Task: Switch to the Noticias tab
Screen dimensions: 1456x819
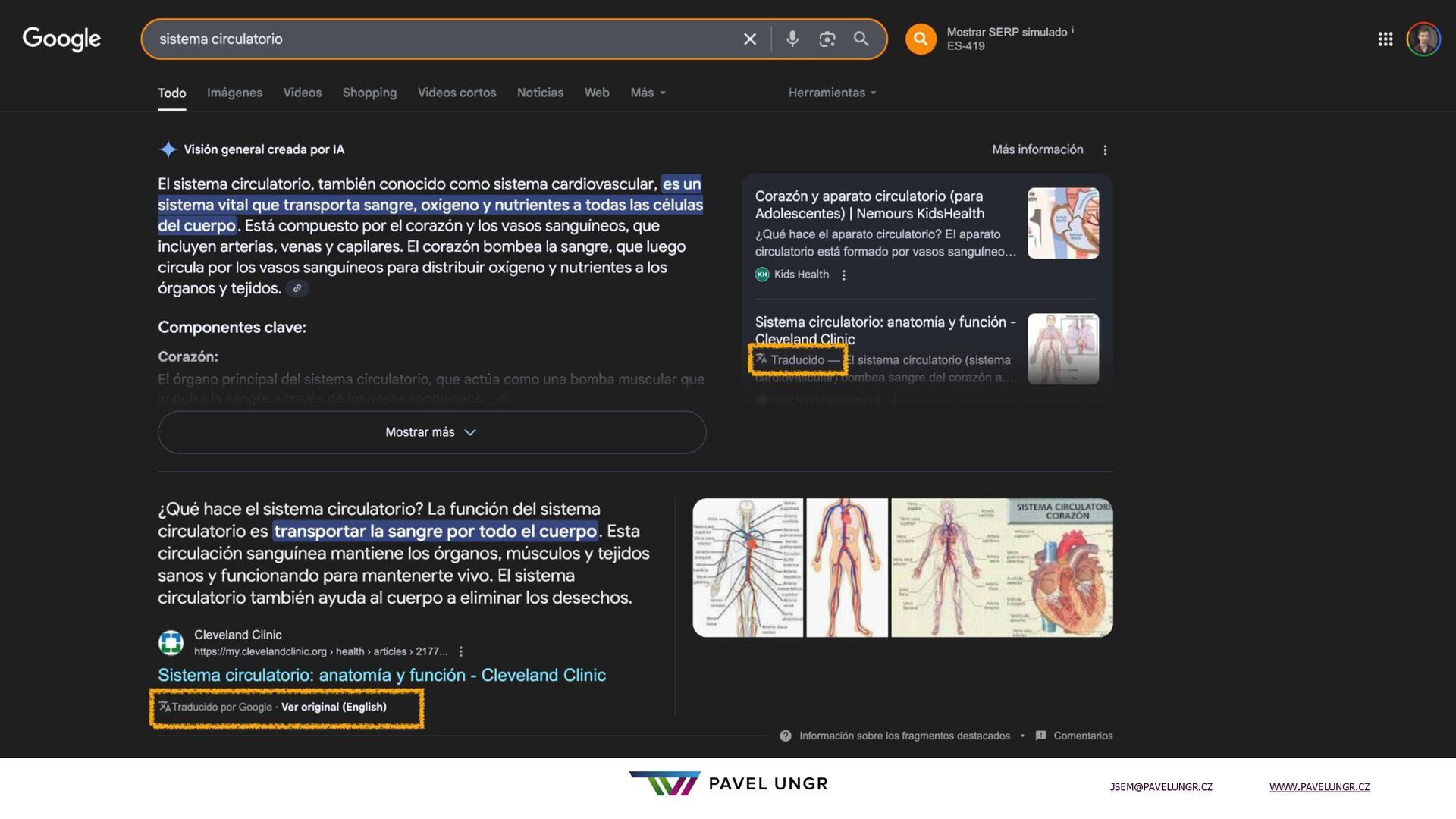Action: 540,93
